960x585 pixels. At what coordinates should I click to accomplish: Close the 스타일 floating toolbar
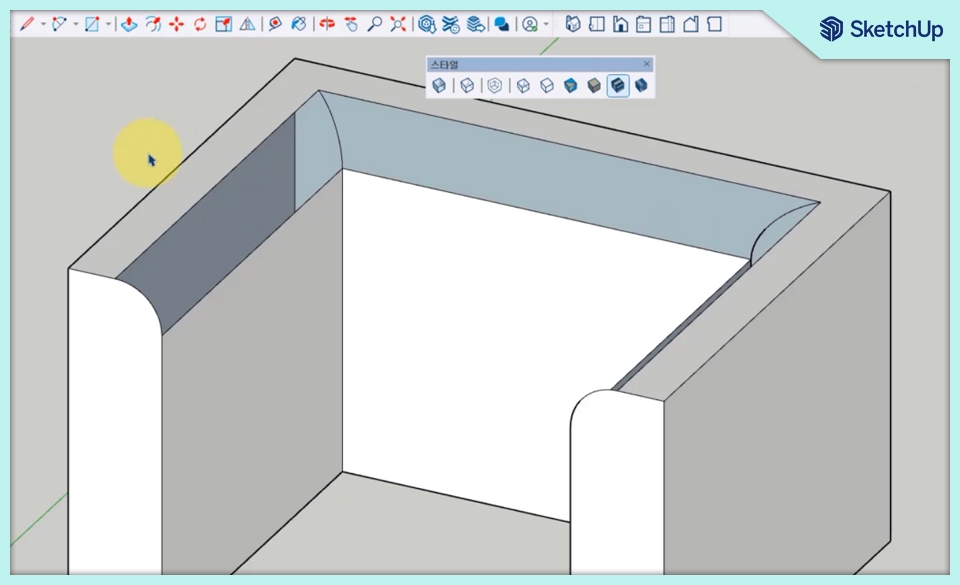pyautogui.click(x=647, y=64)
